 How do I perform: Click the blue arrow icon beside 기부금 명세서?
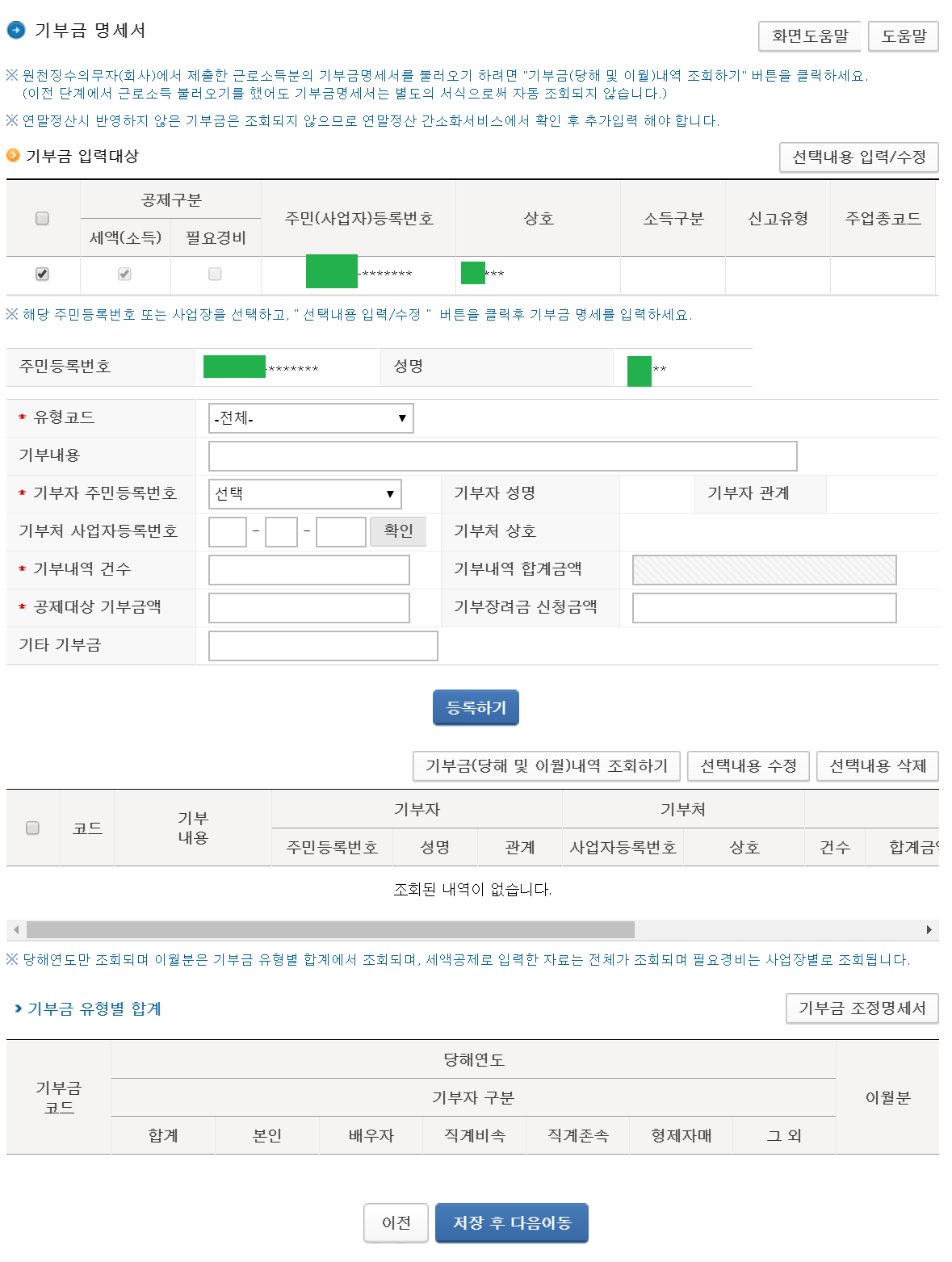(x=16, y=31)
